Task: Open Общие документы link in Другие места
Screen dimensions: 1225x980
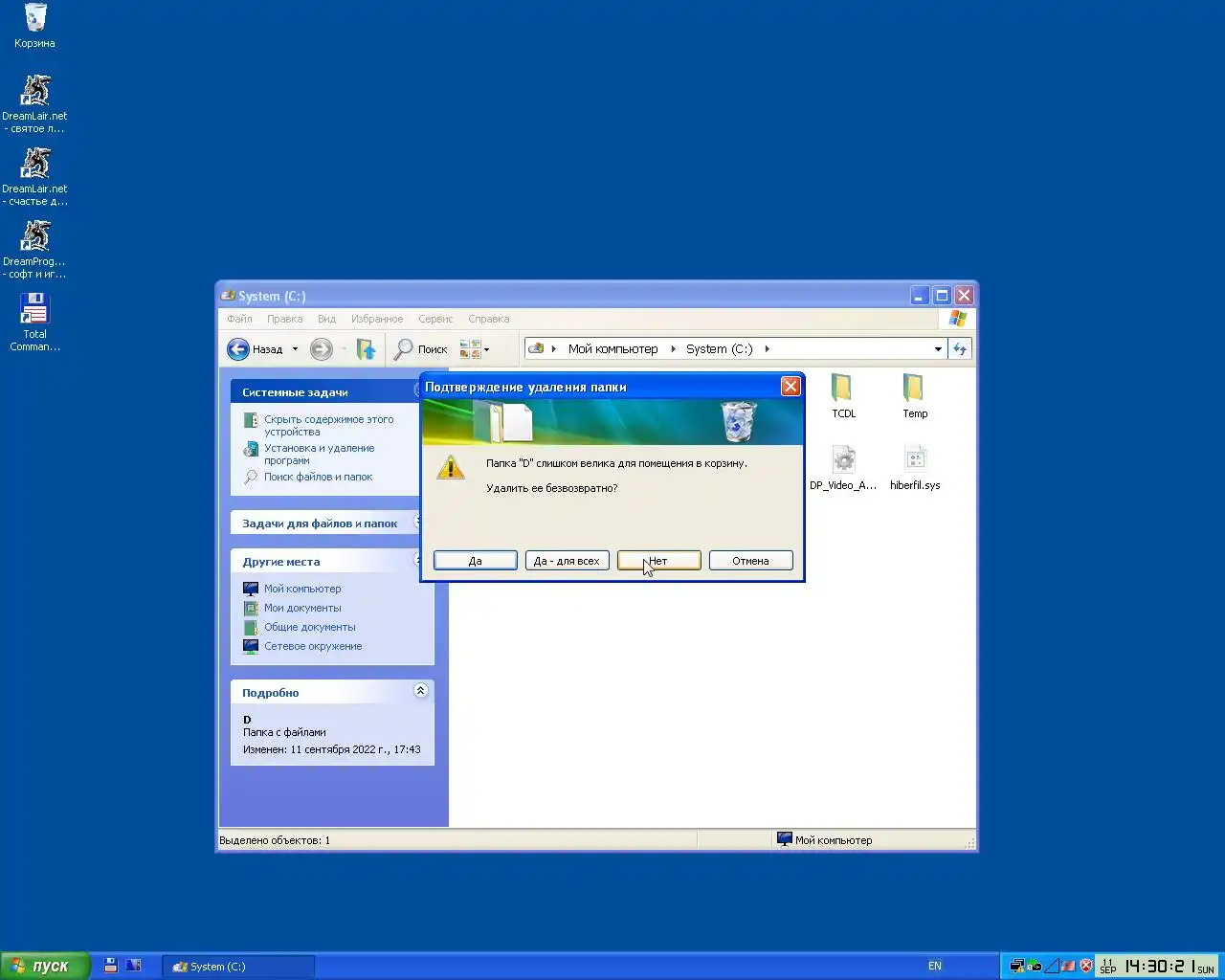Action: (x=309, y=627)
